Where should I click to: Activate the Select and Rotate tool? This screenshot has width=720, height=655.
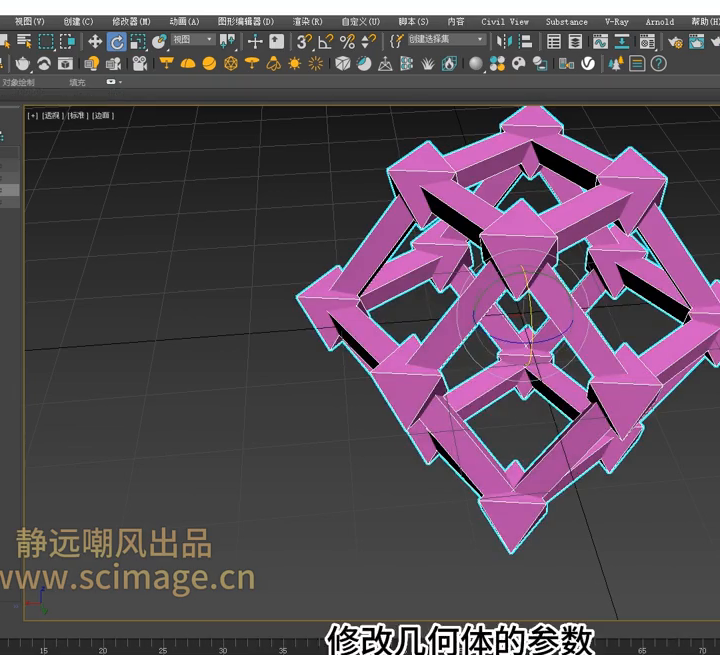coord(117,42)
